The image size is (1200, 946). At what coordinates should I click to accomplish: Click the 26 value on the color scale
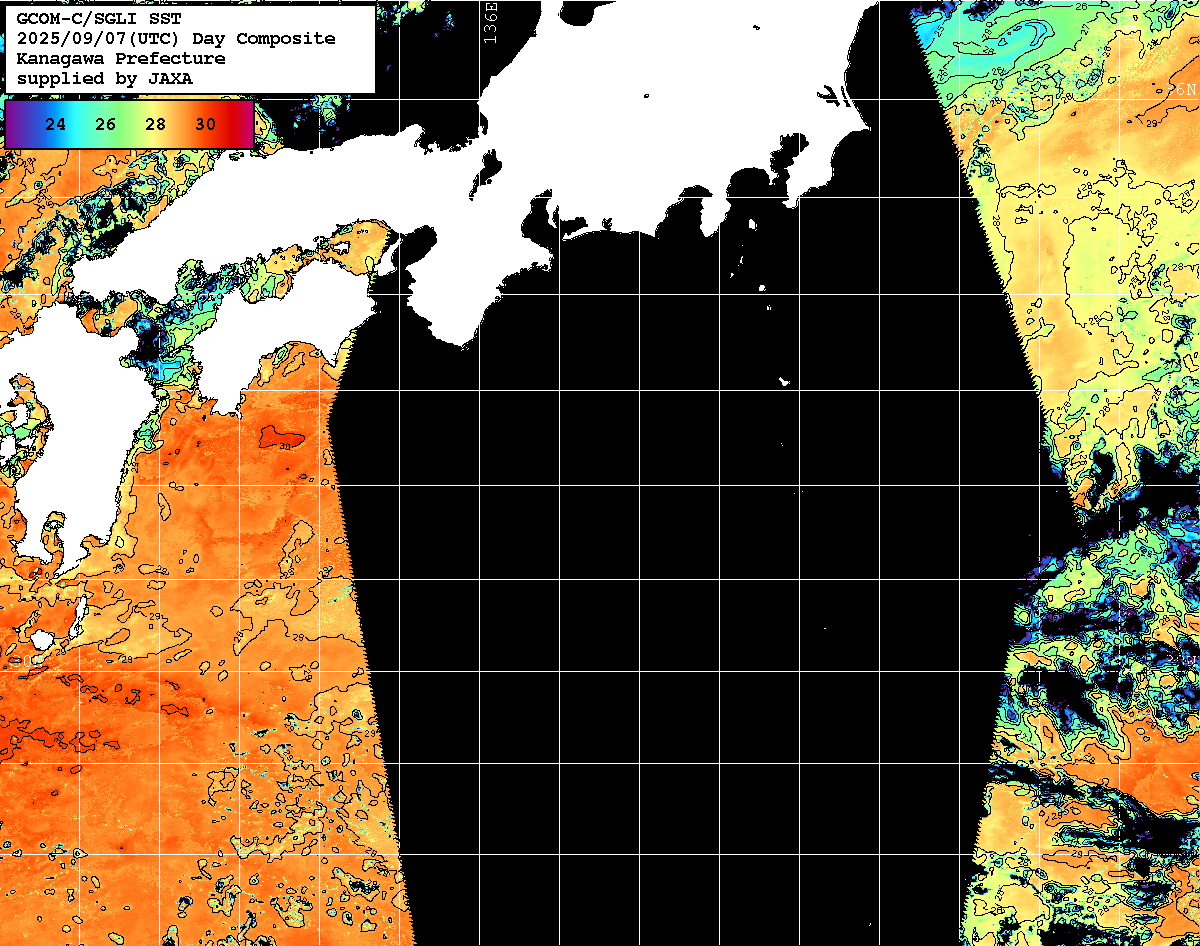click(106, 125)
